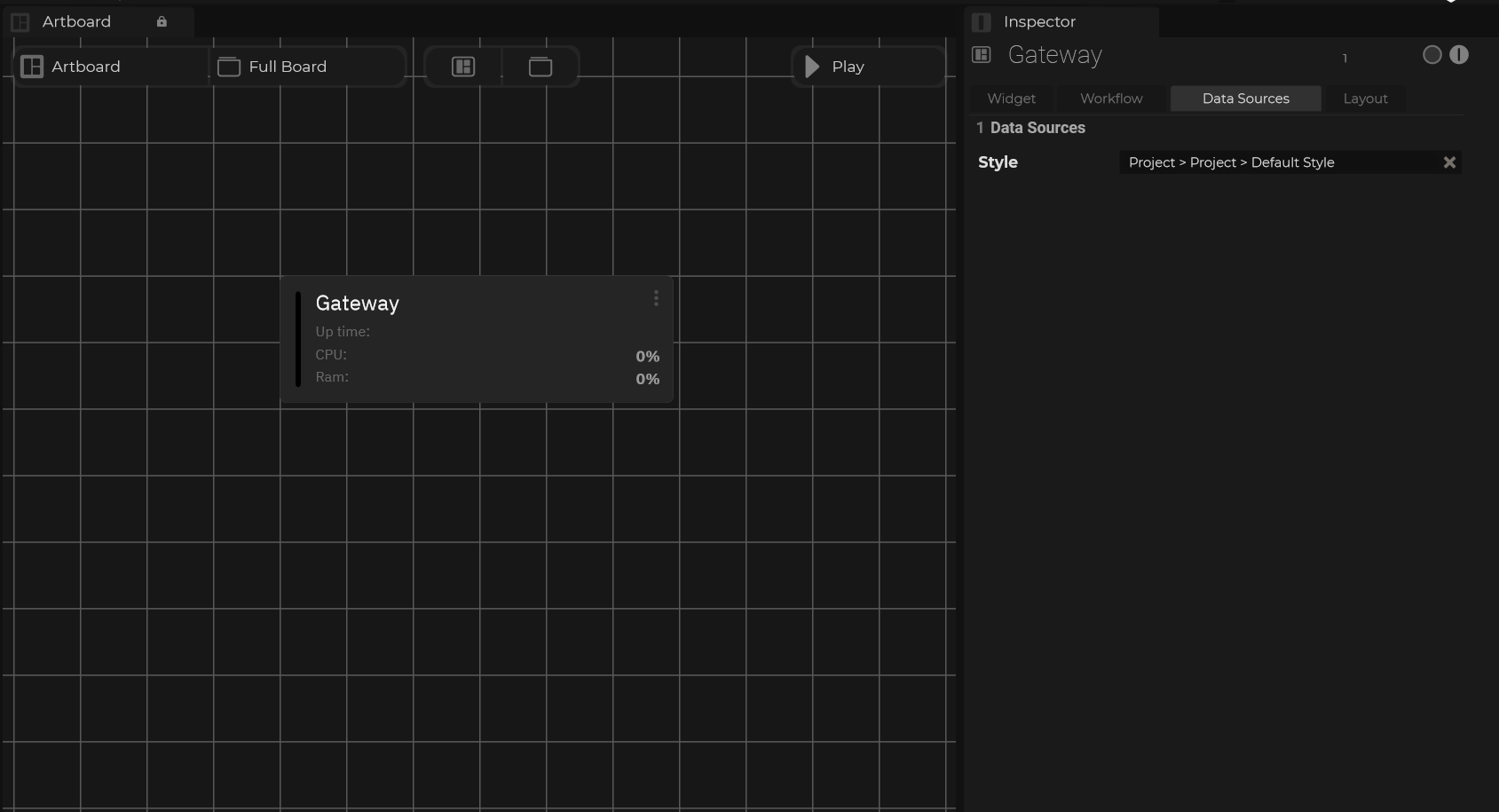Viewport: 1499px width, 812px height.
Task: Open the Widget tab in Inspector
Action: (1011, 99)
